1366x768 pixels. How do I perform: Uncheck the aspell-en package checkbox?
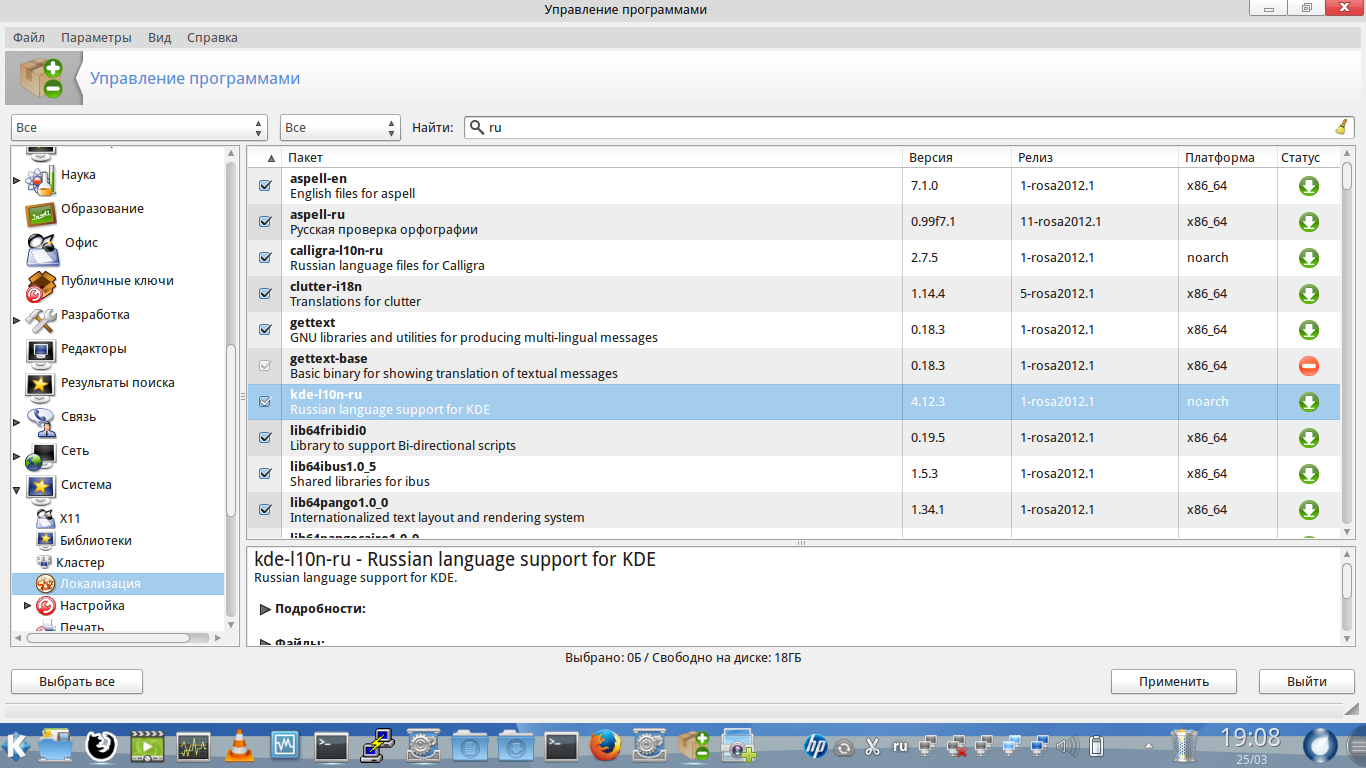265,186
